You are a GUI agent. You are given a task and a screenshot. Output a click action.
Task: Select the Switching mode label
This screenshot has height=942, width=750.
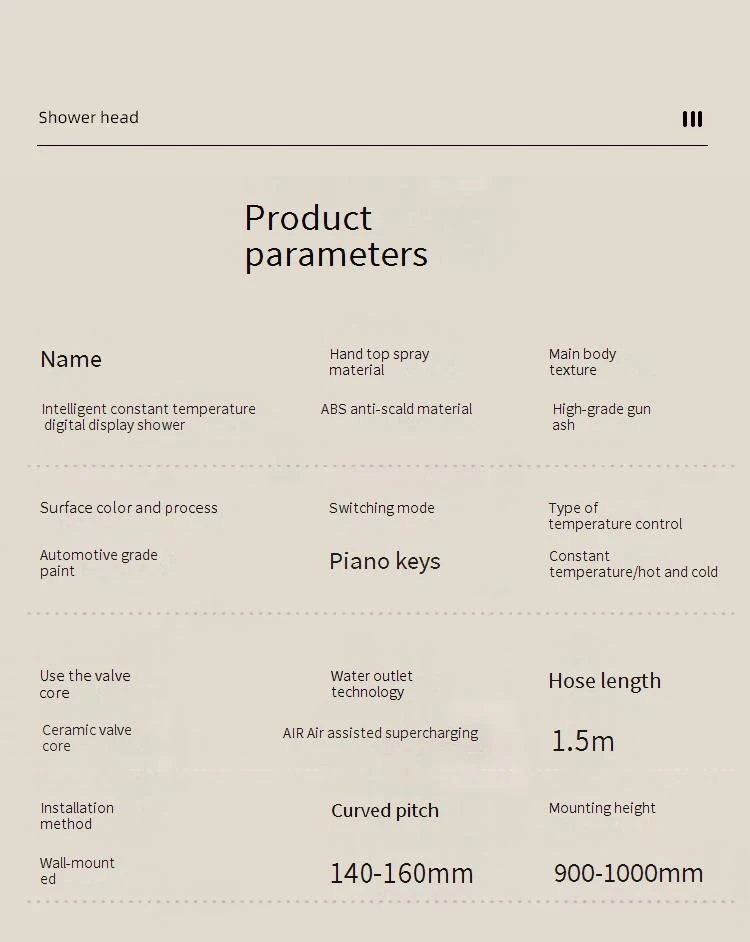click(x=382, y=508)
